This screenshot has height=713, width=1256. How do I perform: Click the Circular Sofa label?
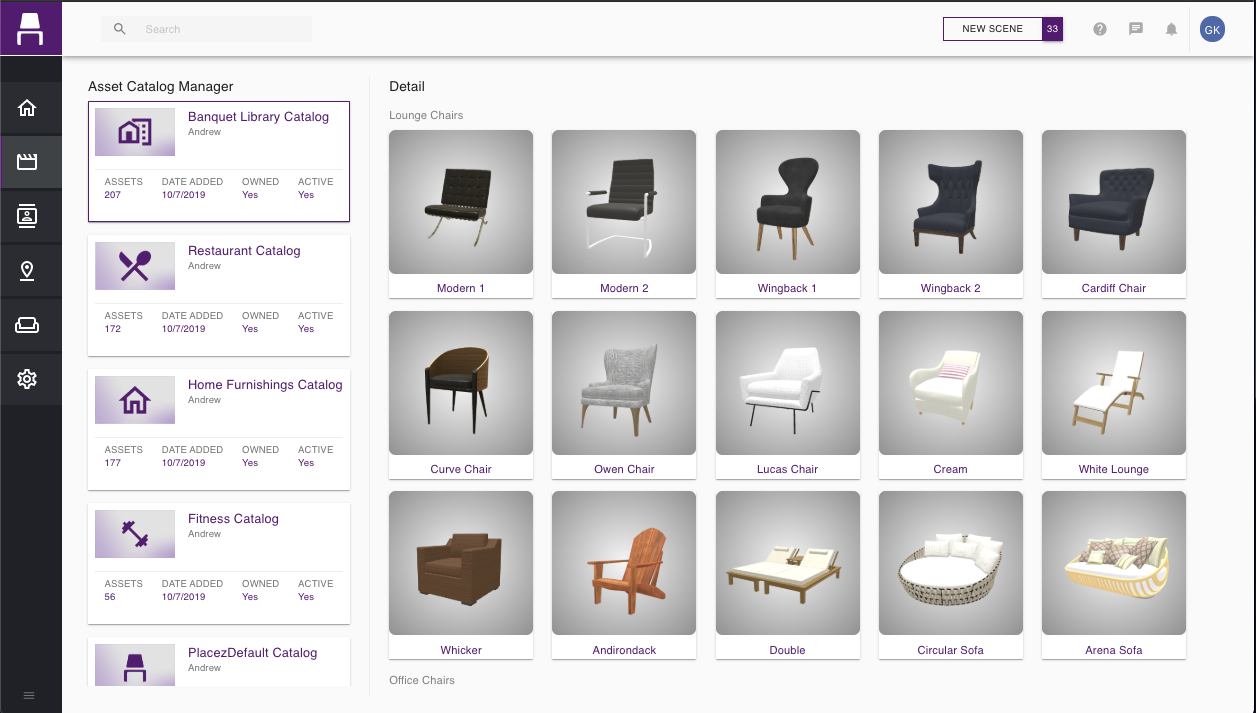point(951,650)
